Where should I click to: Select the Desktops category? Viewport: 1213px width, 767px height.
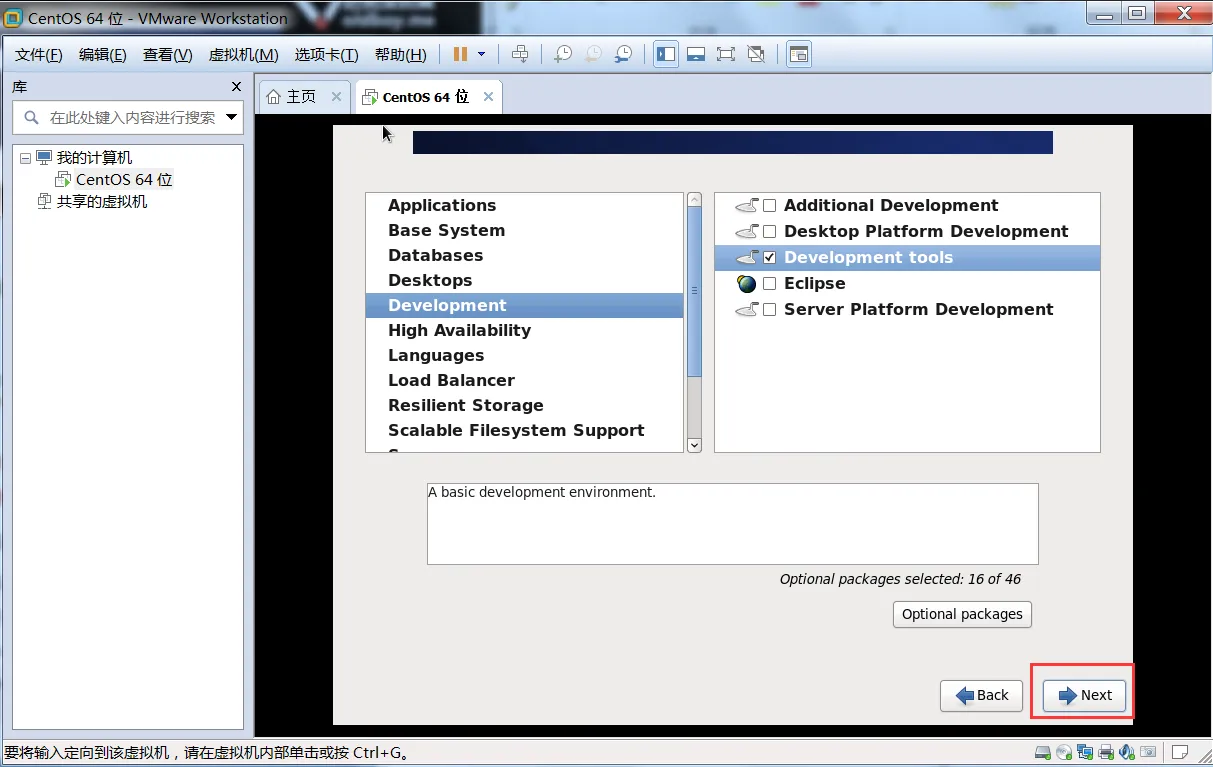tap(524, 280)
